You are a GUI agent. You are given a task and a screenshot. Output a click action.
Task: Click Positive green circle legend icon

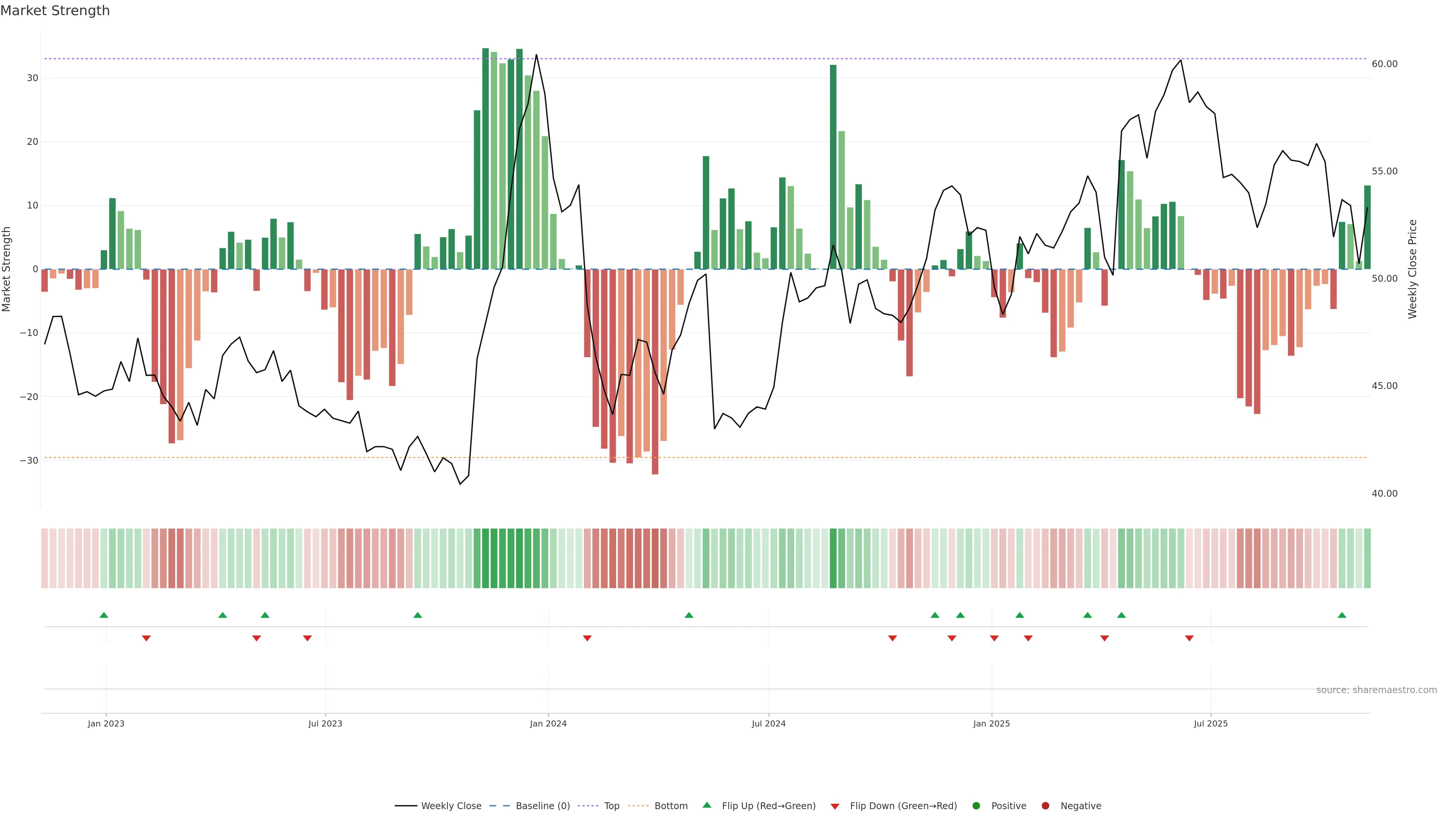click(x=976, y=806)
